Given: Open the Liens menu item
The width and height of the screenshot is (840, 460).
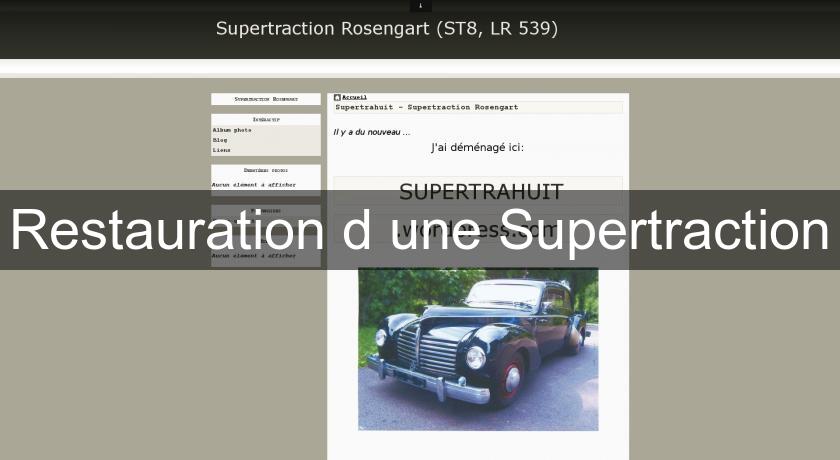Looking at the screenshot, I should tap(221, 150).
